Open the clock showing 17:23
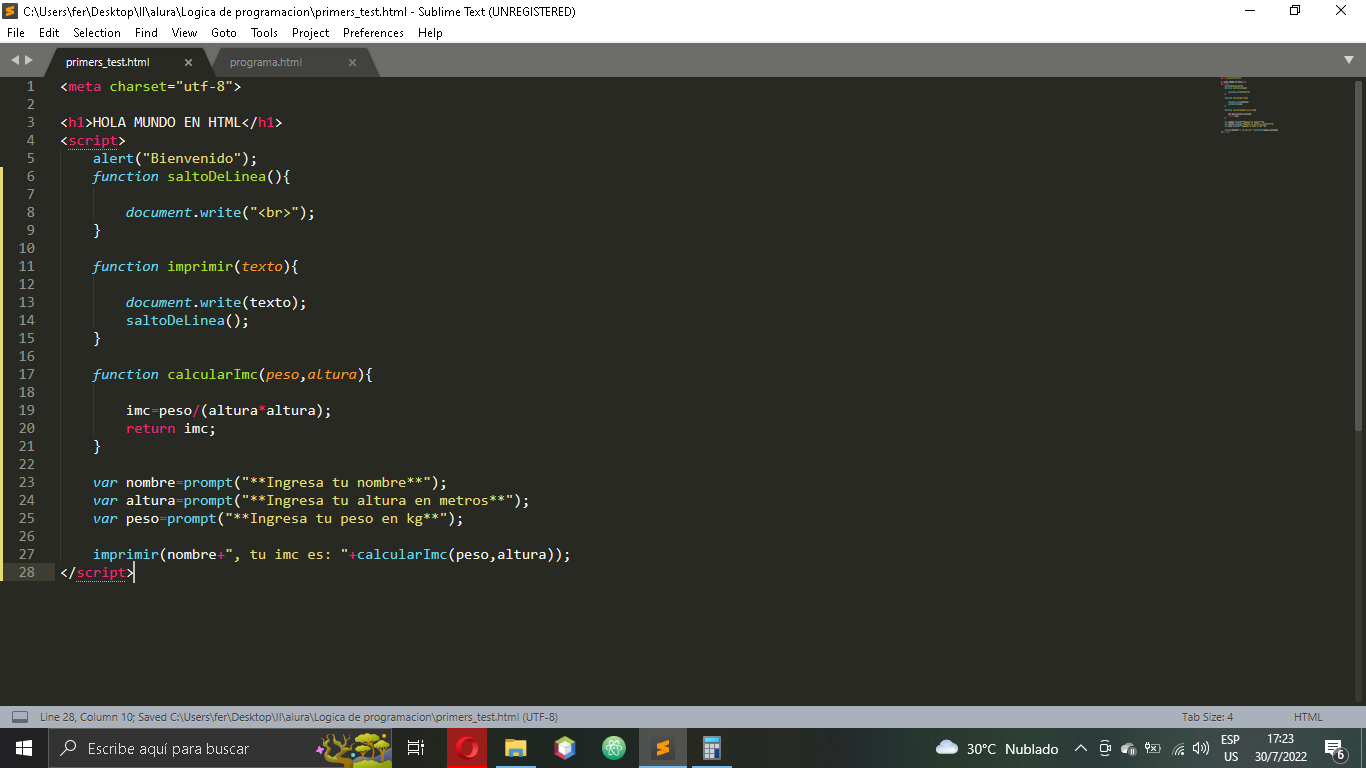 coord(1280,748)
